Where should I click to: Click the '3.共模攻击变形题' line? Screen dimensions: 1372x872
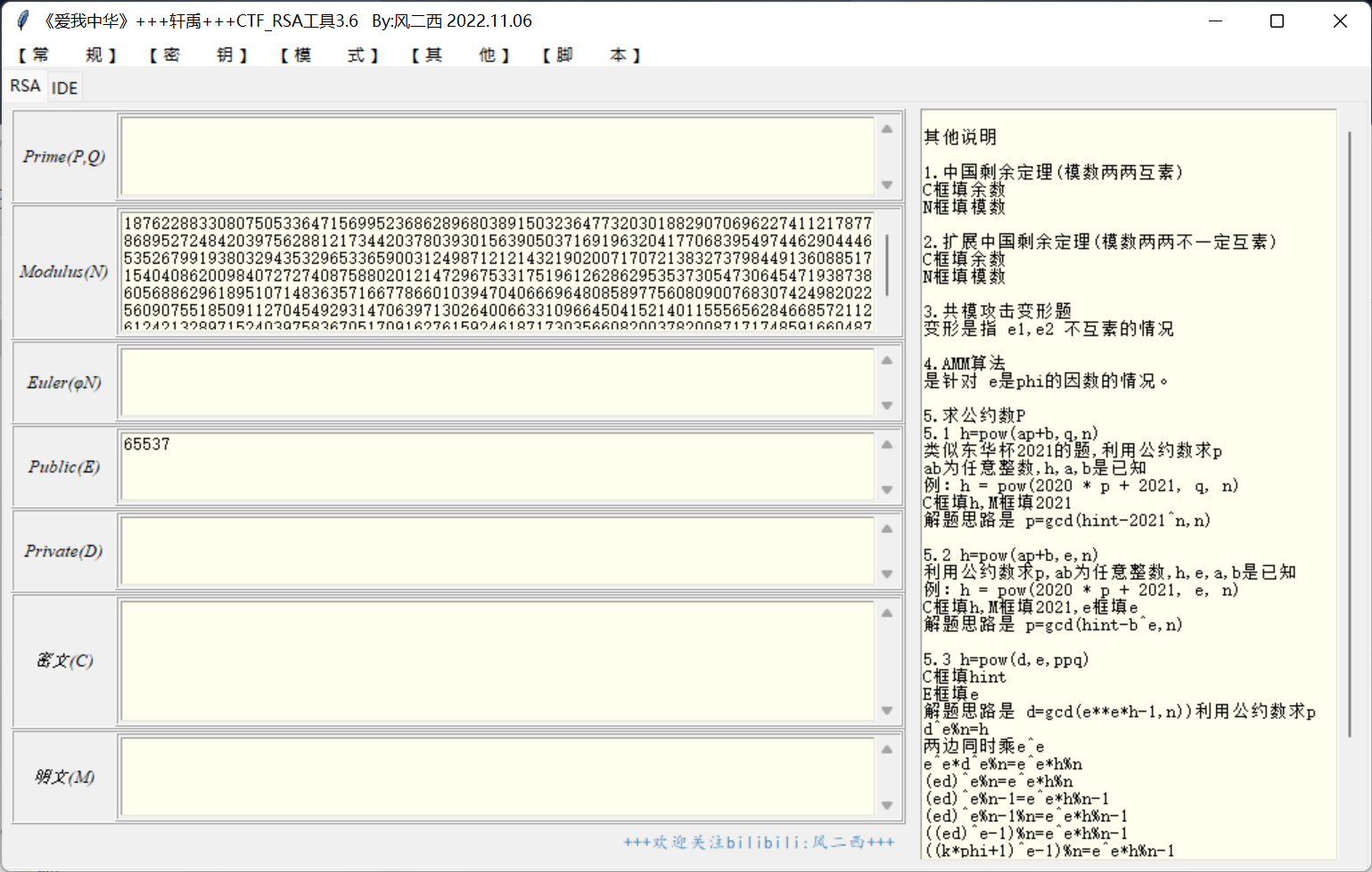pyautogui.click(x=998, y=311)
